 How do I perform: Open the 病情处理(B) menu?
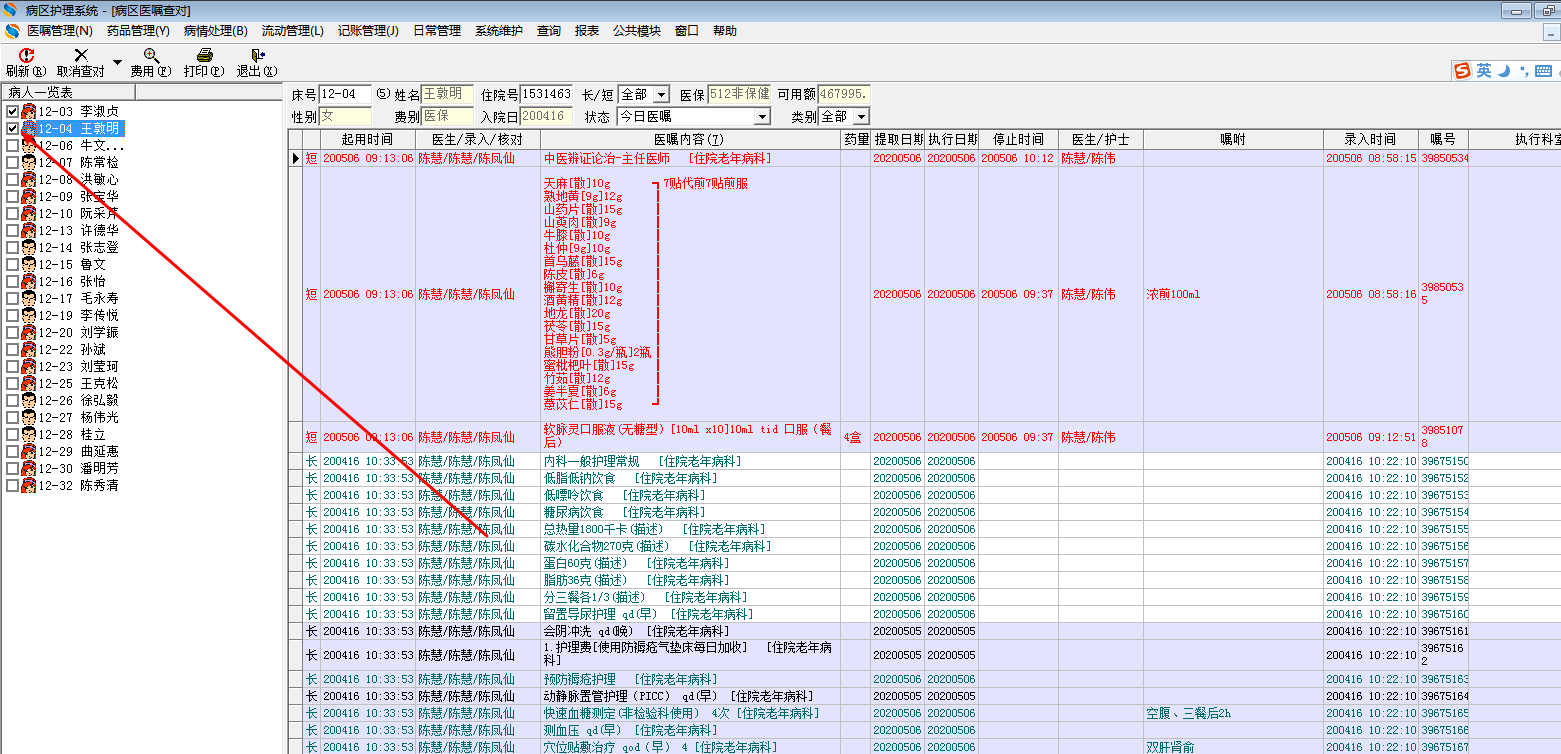click(x=216, y=31)
